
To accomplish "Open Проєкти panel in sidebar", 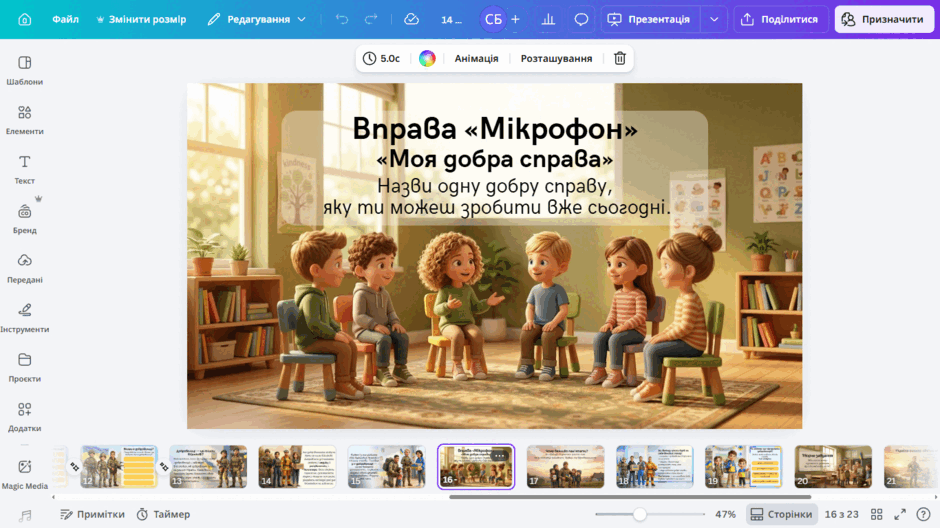I will coord(25,367).
